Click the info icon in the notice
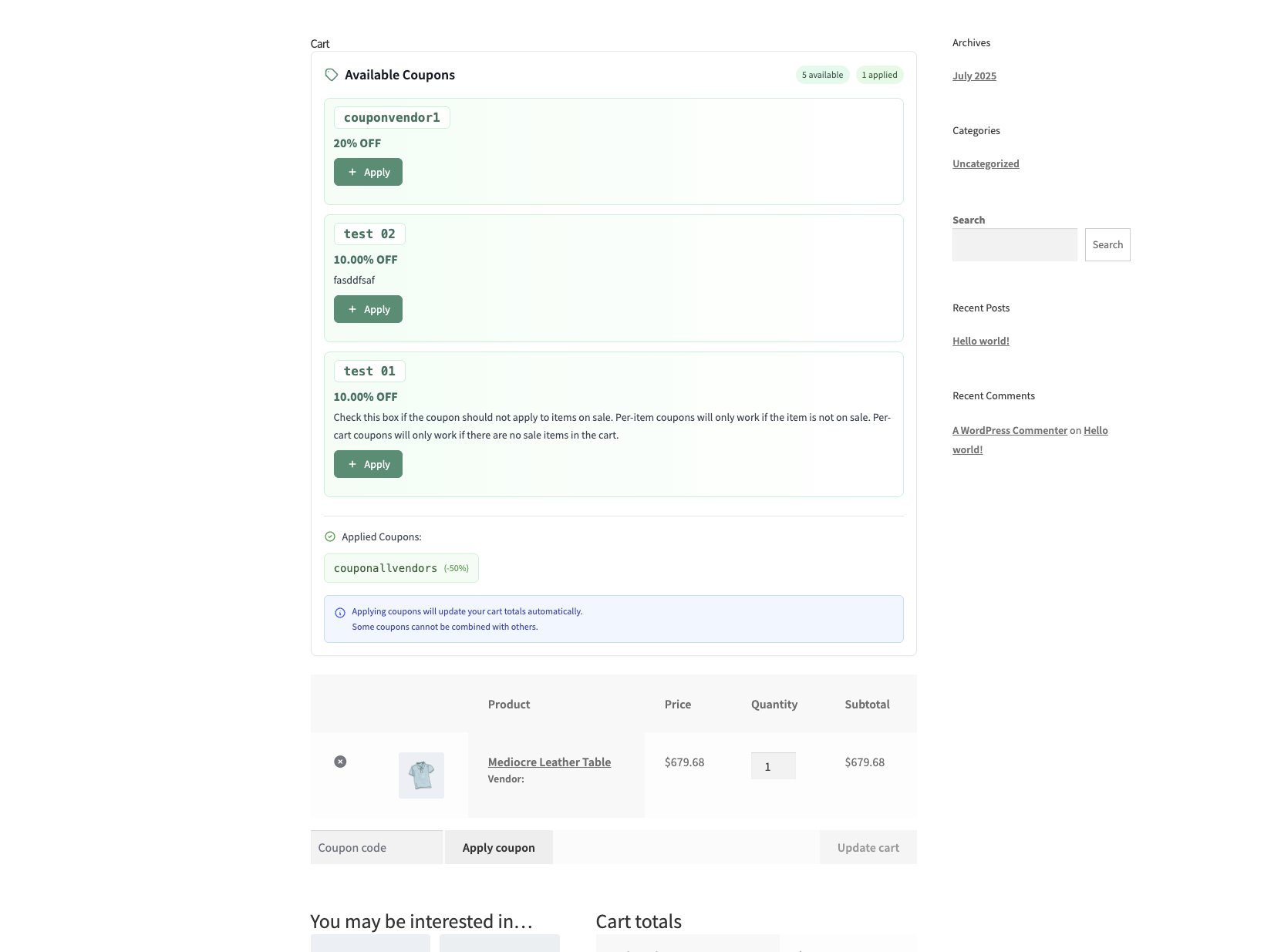Viewport: 1281px width, 952px height. pyautogui.click(x=340, y=613)
